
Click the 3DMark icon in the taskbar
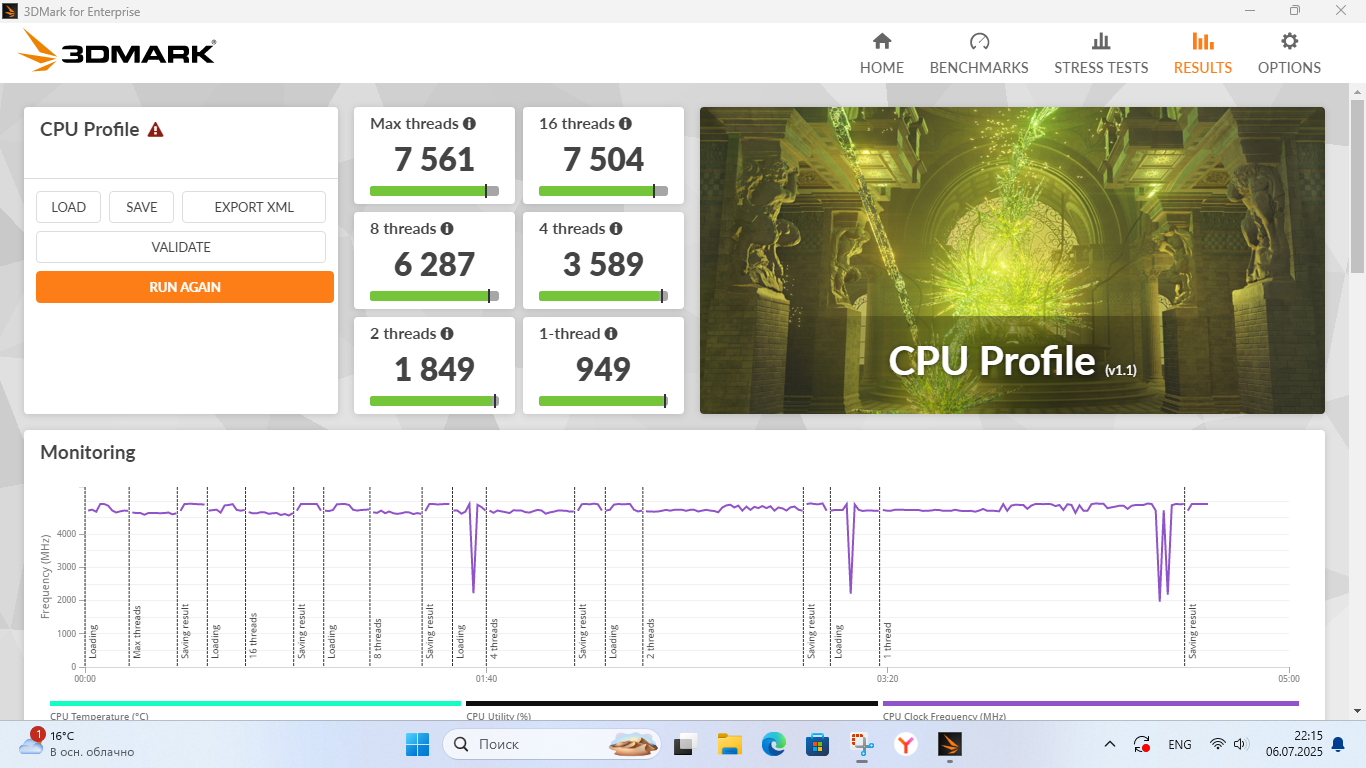[x=949, y=744]
